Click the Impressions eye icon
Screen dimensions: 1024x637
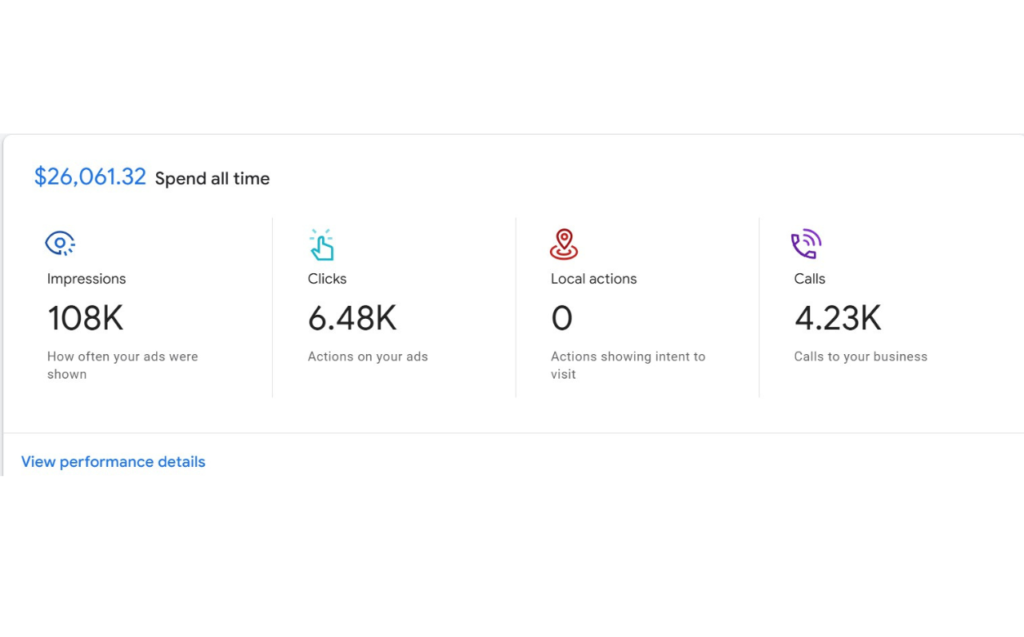pos(60,243)
